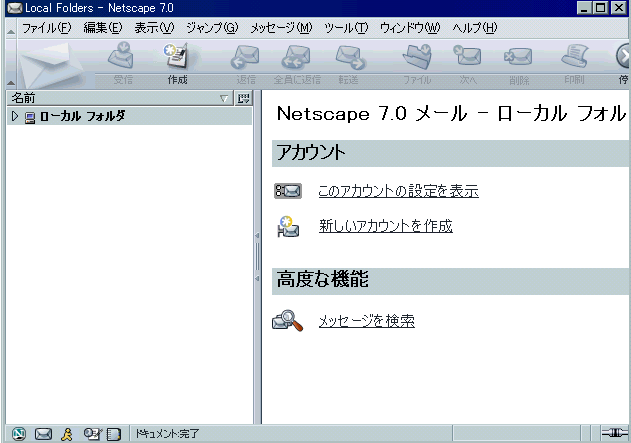Open the ツール(T) menu
Viewport: 631px width, 443px height.
(x=346, y=28)
